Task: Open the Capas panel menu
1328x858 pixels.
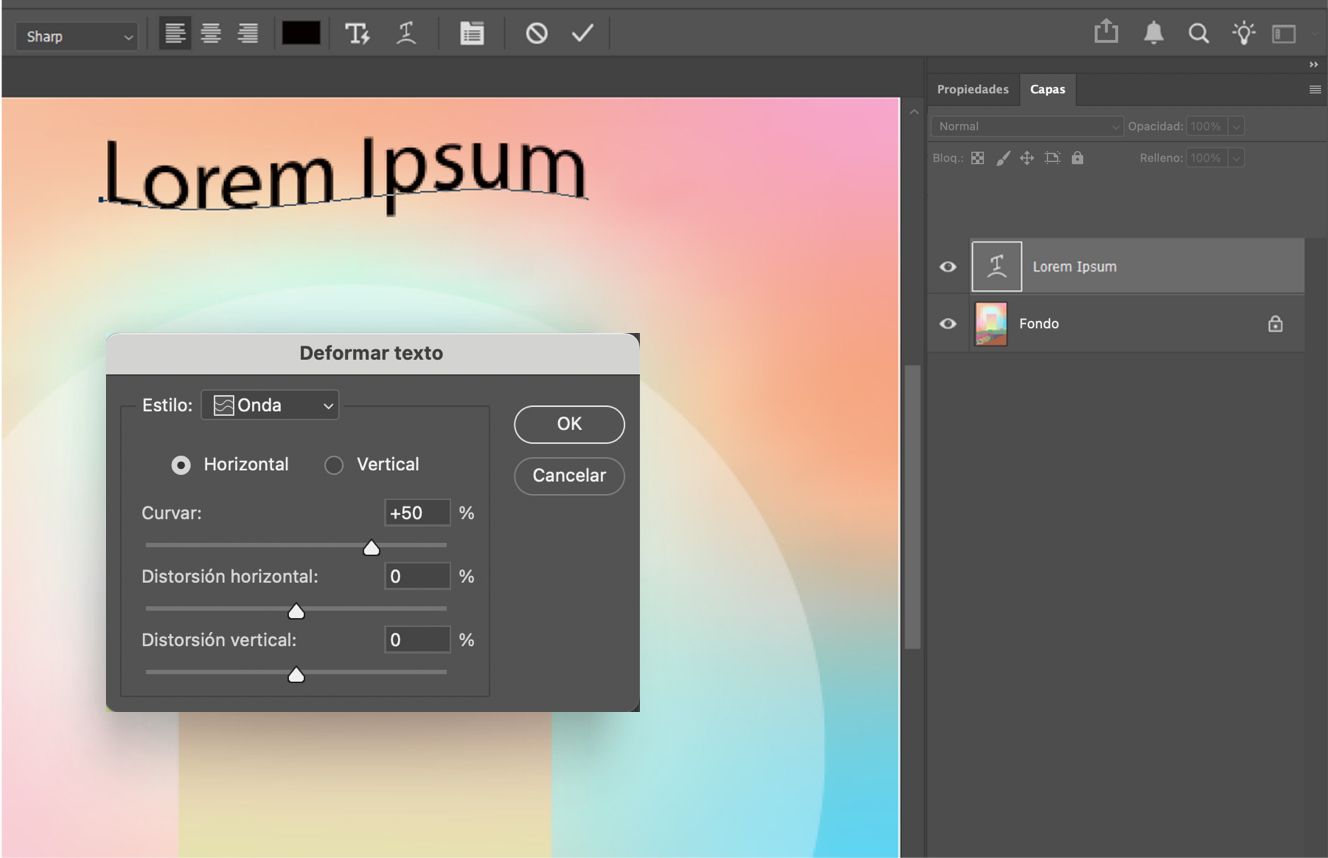Action: [1315, 89]
